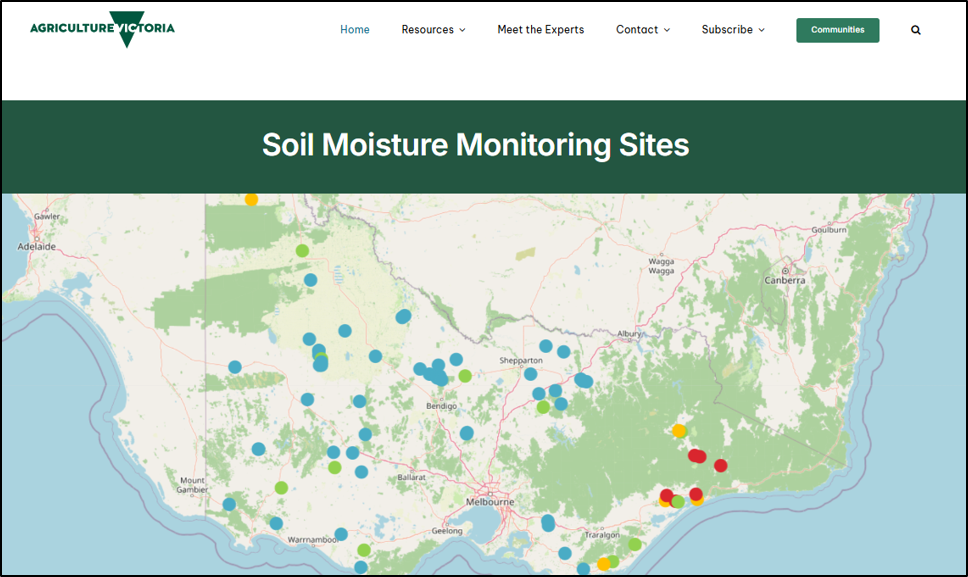Click the Agriculture Victoria logo
This screenshot has height=577, width=968.
(x=102, y=29)
